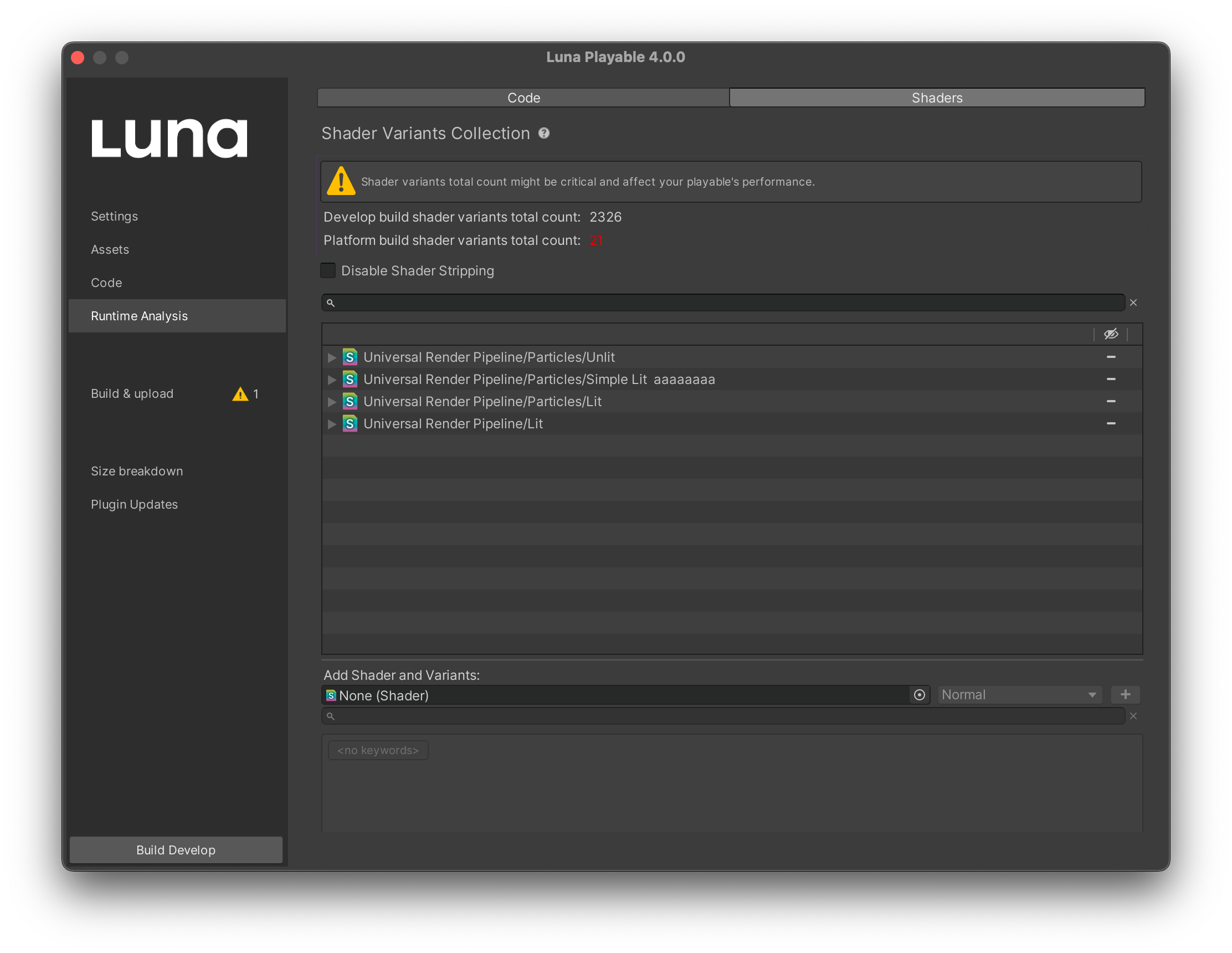Select Runtime Analysis in the sidebar

(x=177, y=316)
